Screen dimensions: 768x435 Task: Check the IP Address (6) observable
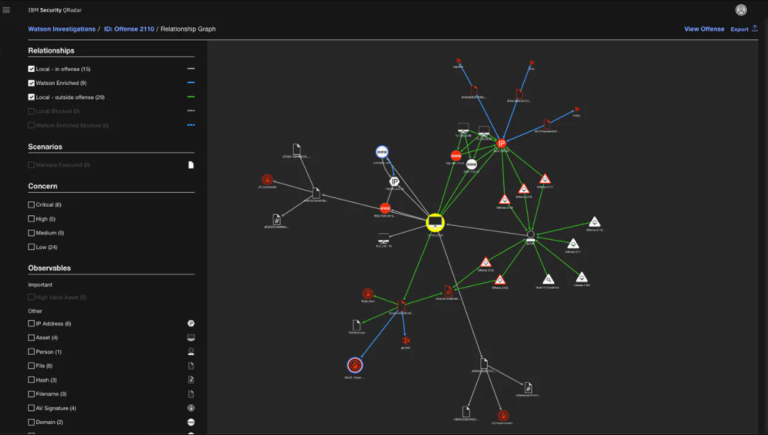tap(31, 323)
